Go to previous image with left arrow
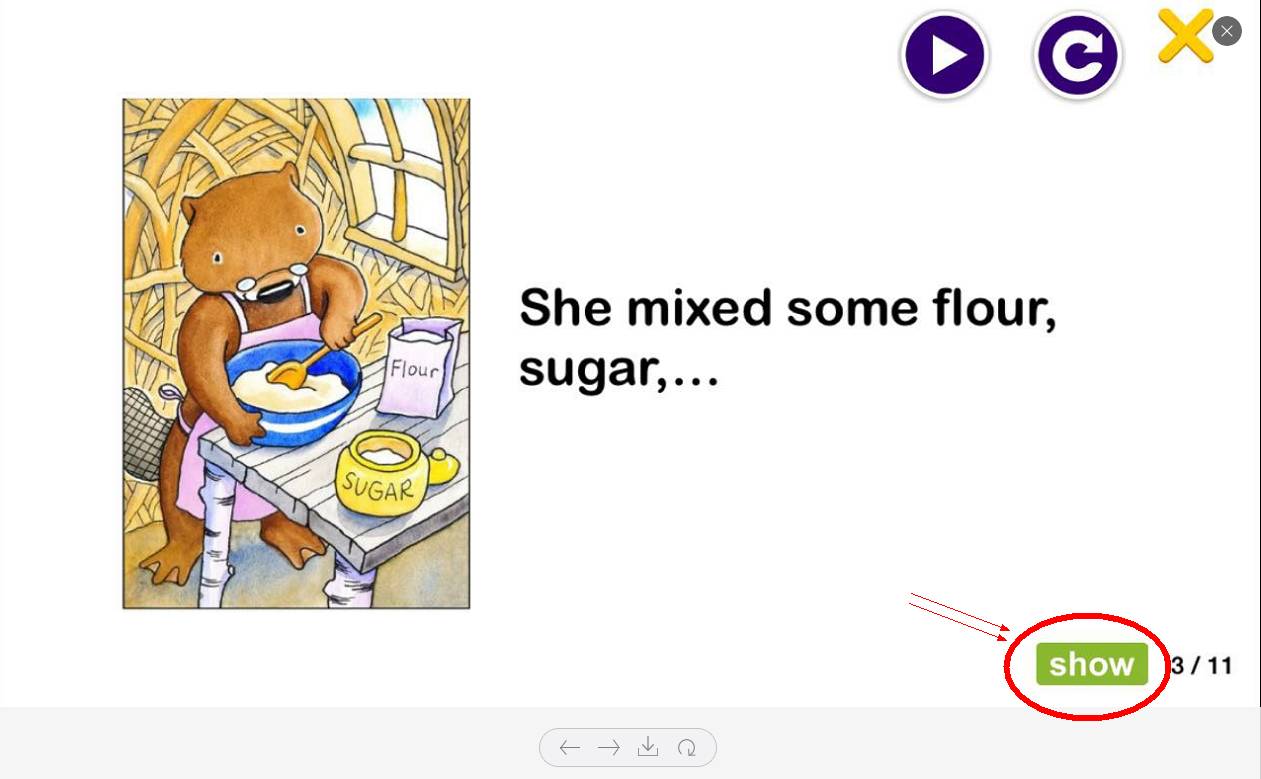The image size is (1261, 779). click(x=570, y=747)
